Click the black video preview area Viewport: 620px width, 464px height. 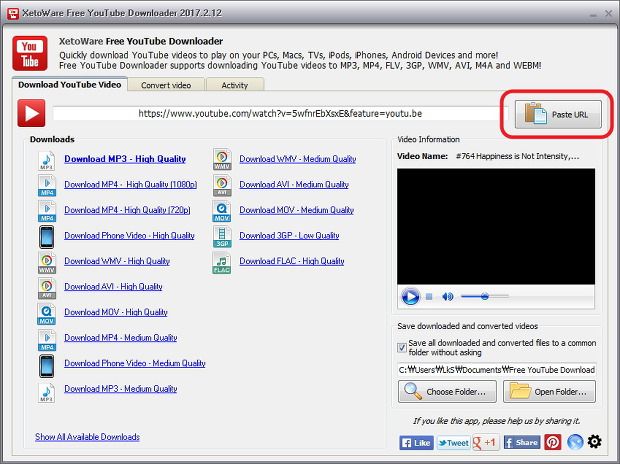point(496,226)
